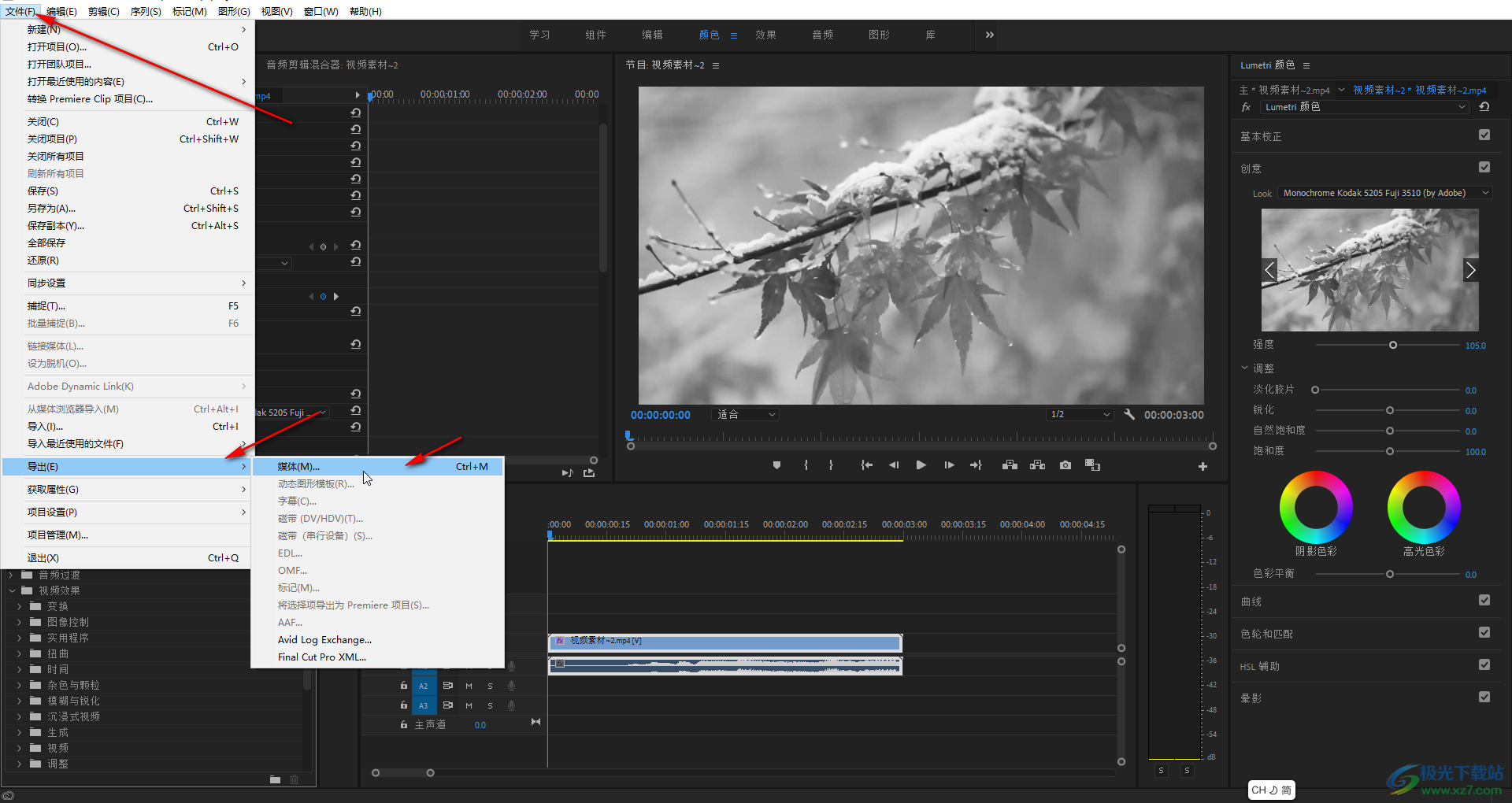
Task: Open Program monitor wrench settings
Action: pyautogui.click(x=1129, y=414)
